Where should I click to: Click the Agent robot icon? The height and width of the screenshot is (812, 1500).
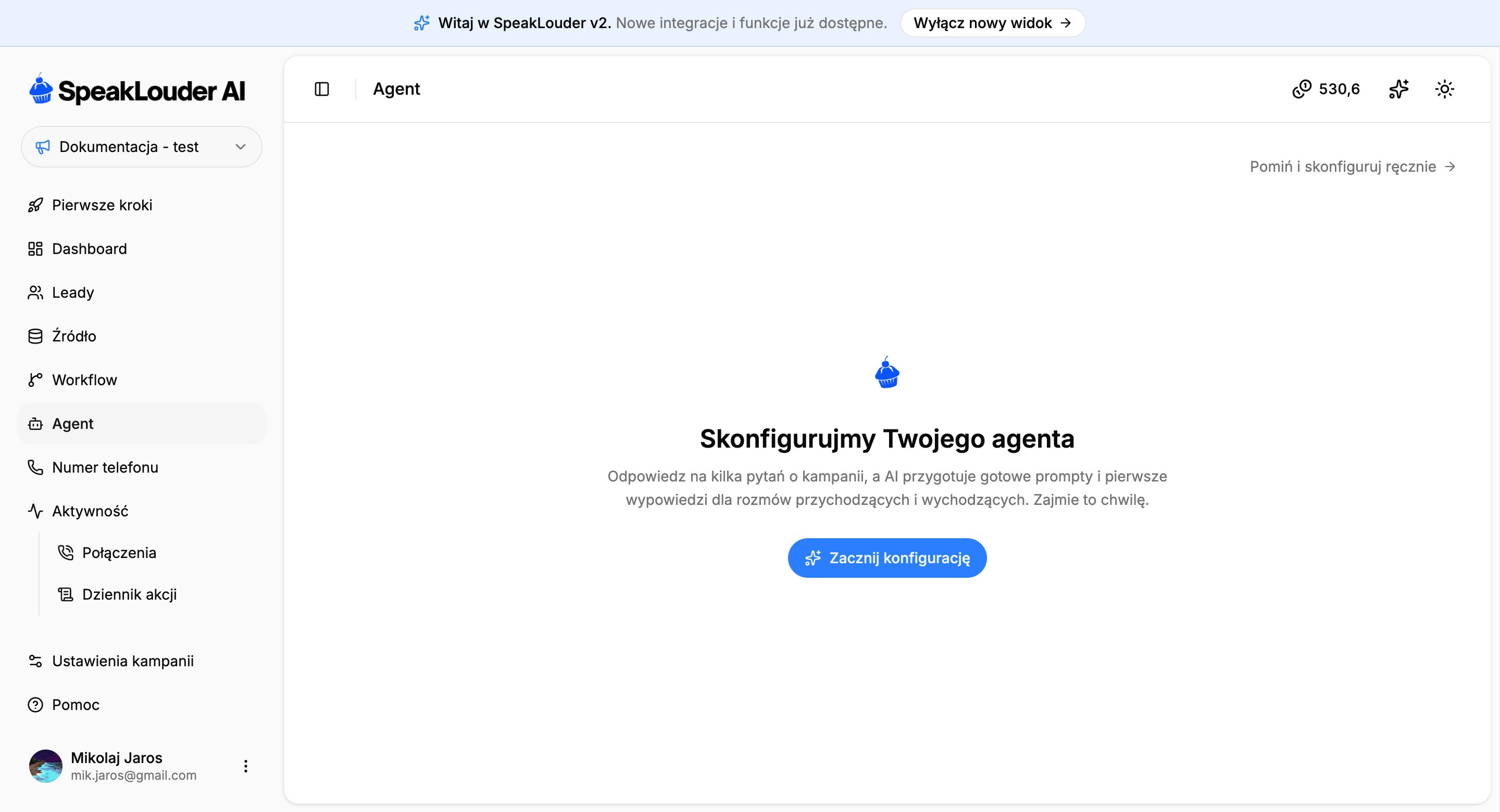click(x=35, y=424)
